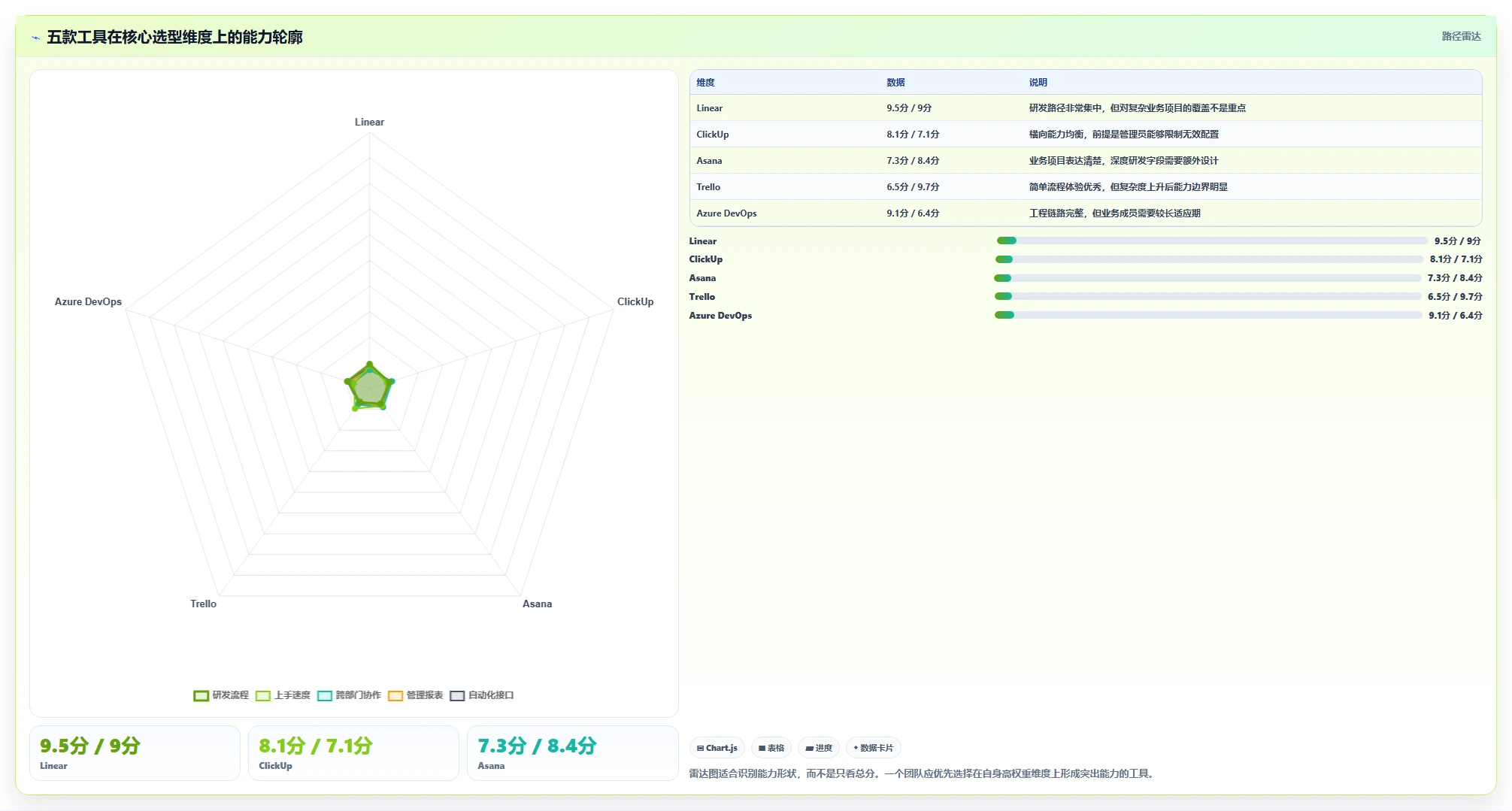Click the Linear name cell in table
The height and width of the screenshot is (811, 1512).
pos(709,108)
